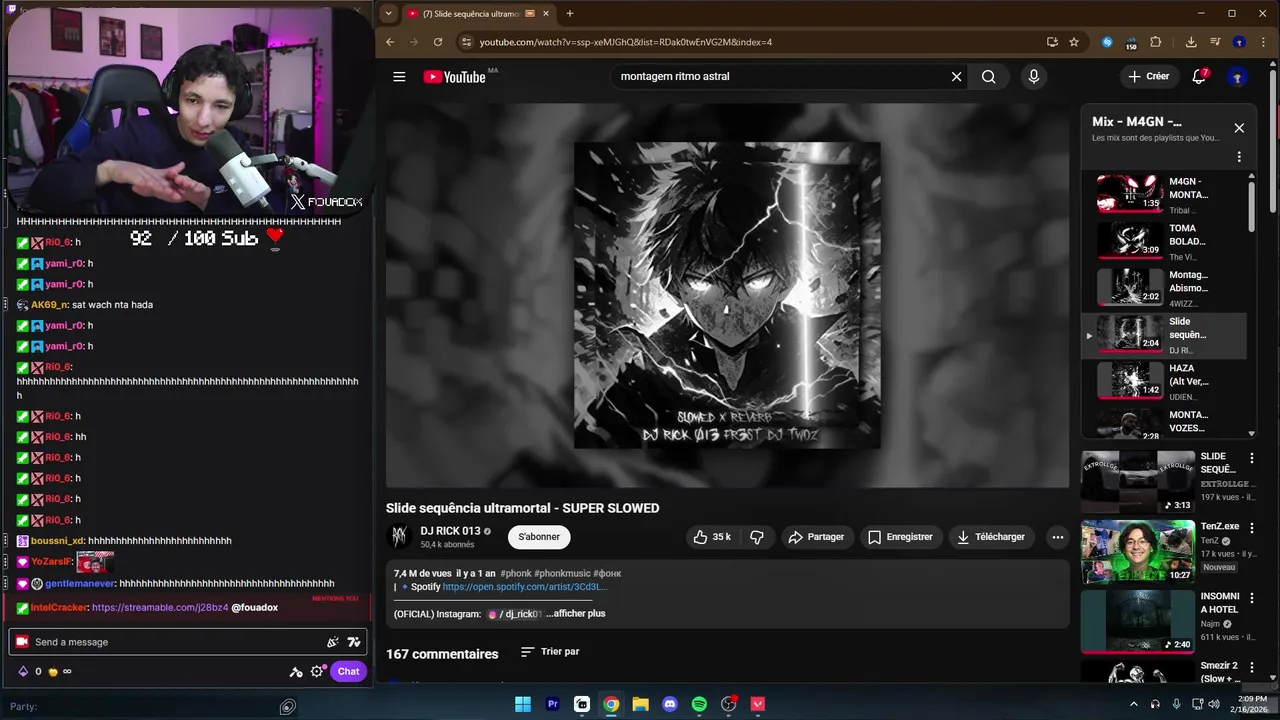Click the Enregistrer save button
1280x720 pixels.
pos(900,537)
